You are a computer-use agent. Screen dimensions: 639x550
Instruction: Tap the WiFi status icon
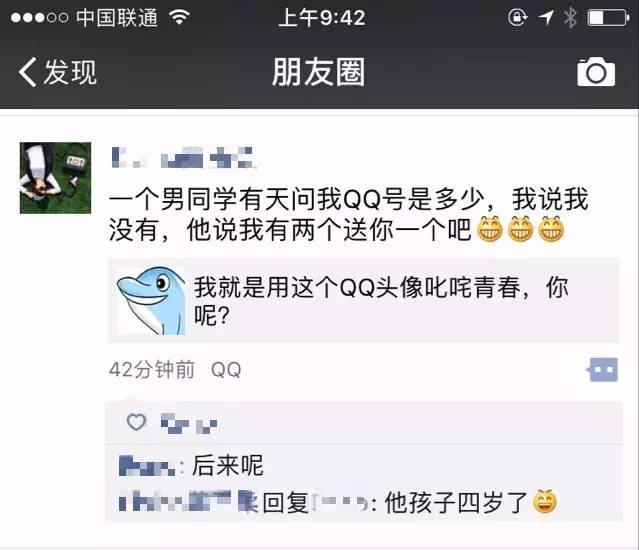coord(179,17)
